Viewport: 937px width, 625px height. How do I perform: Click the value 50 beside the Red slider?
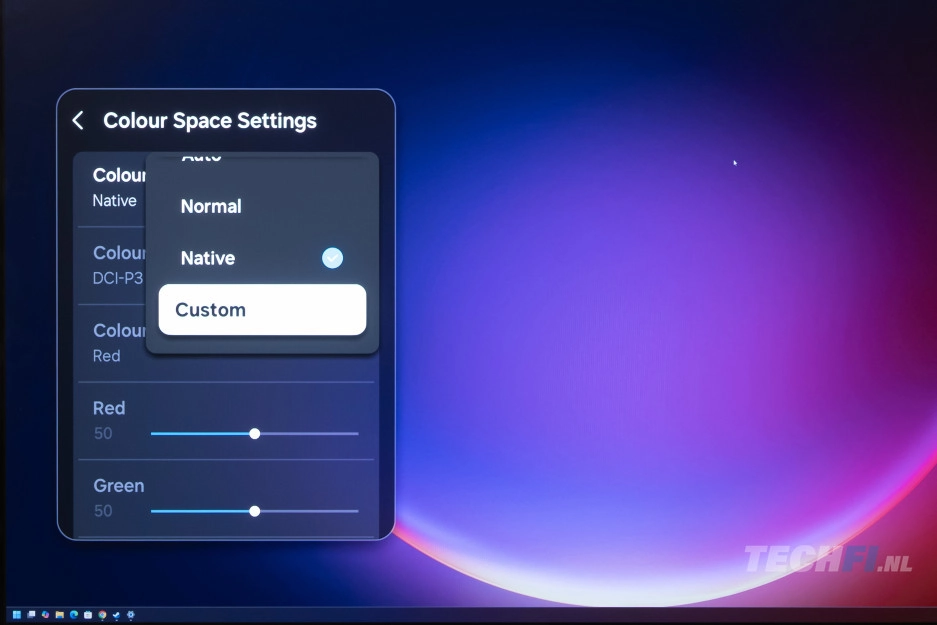(x=103, y=433)
